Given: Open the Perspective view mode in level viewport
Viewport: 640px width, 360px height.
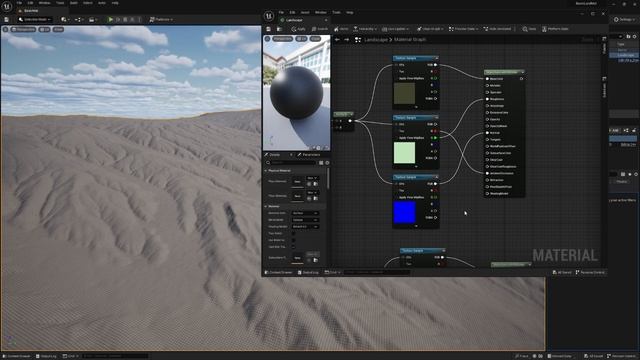Looking at the screenshot, I should 23,29.
